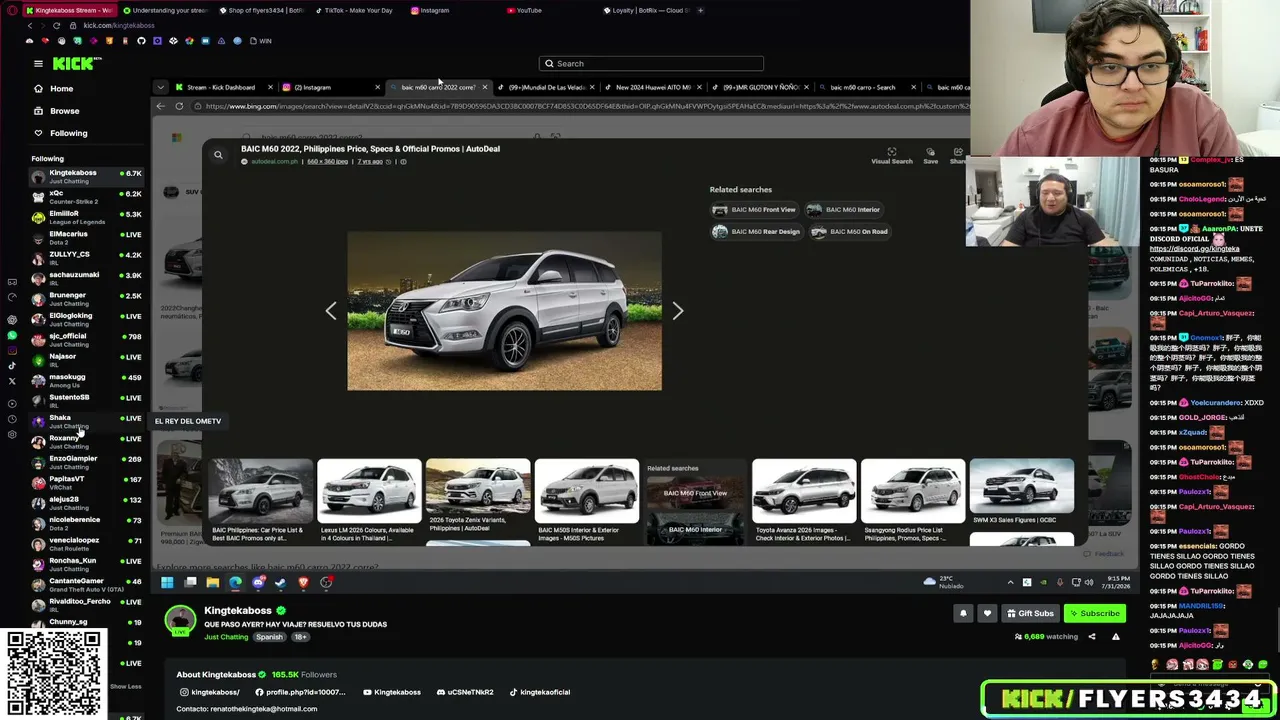Click the outer browser reload button

click(57, 25)
